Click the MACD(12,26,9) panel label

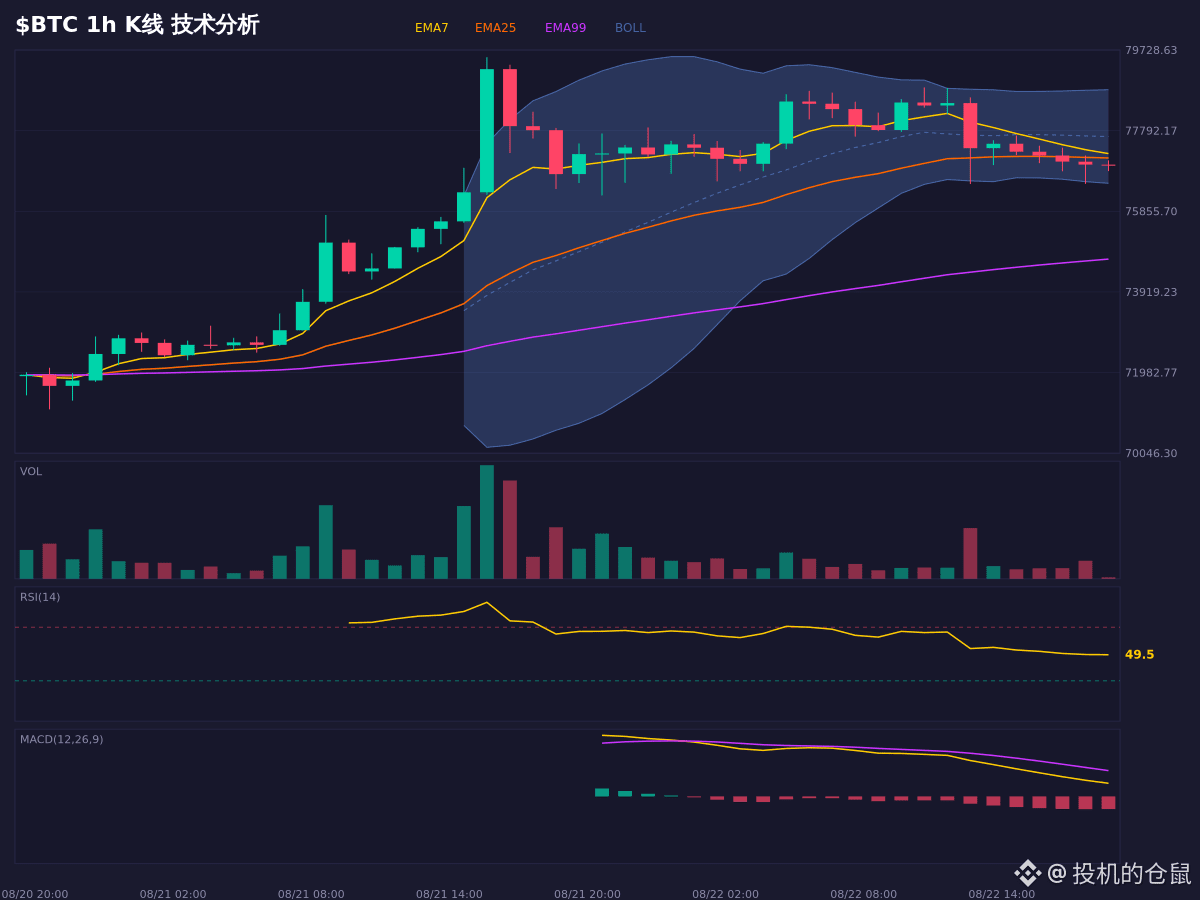tap(61, 740)
